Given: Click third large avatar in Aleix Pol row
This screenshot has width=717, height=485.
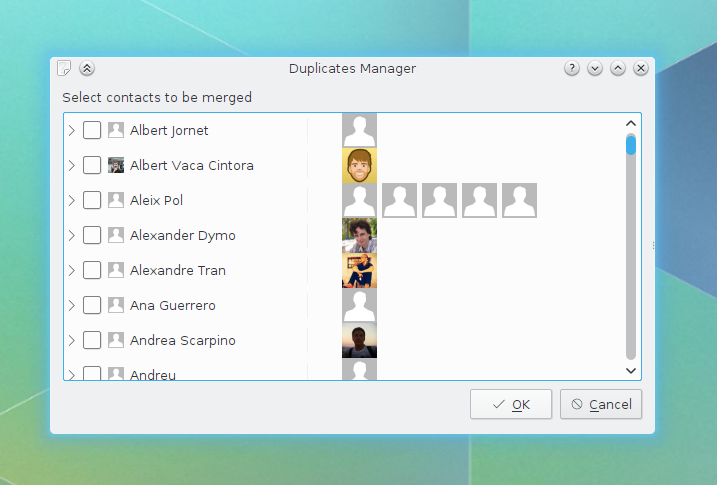Looking at the screenshot, I should [439, 200].
